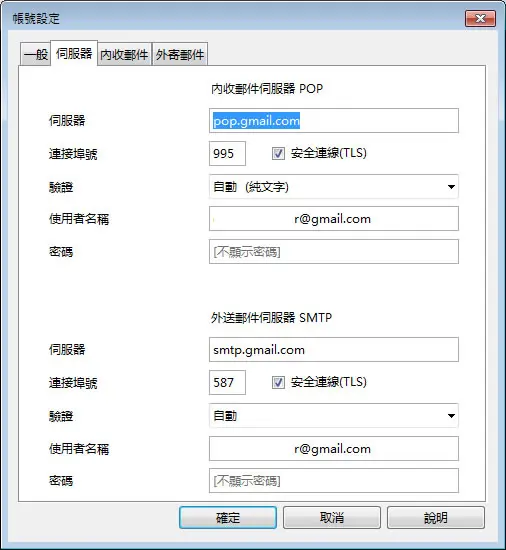Toggle SMTP 安全連線(TLS) checkbox
Screen dimensions: 506x550
coord(278,382)
